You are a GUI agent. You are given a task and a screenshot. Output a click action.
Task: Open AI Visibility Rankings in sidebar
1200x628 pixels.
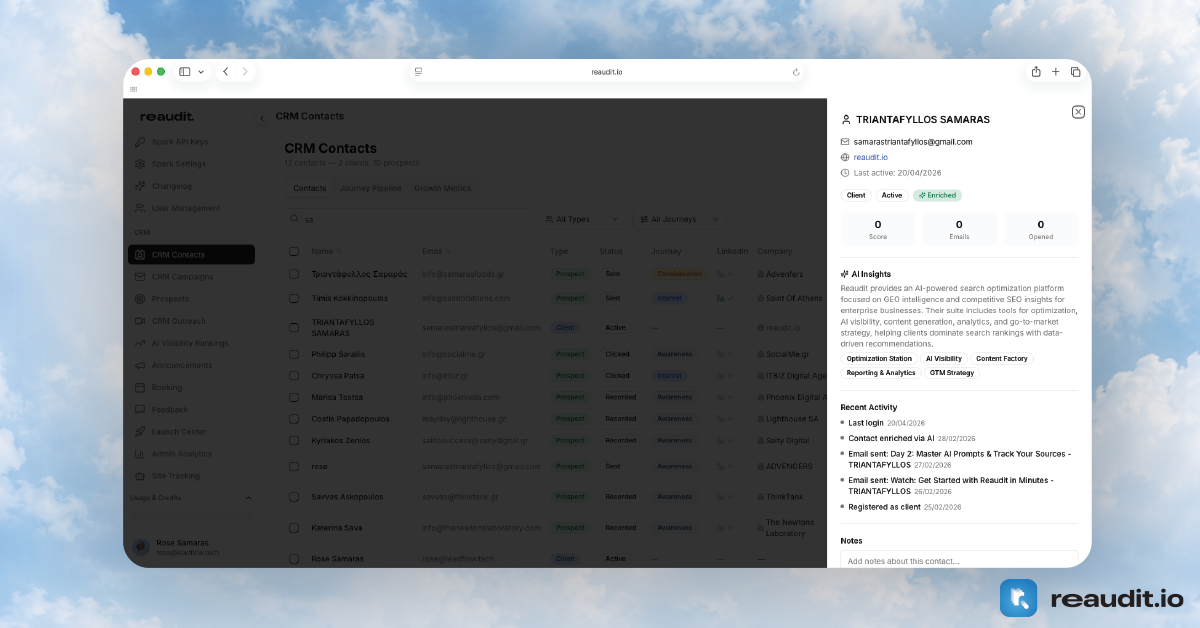[x=191, y=343]
